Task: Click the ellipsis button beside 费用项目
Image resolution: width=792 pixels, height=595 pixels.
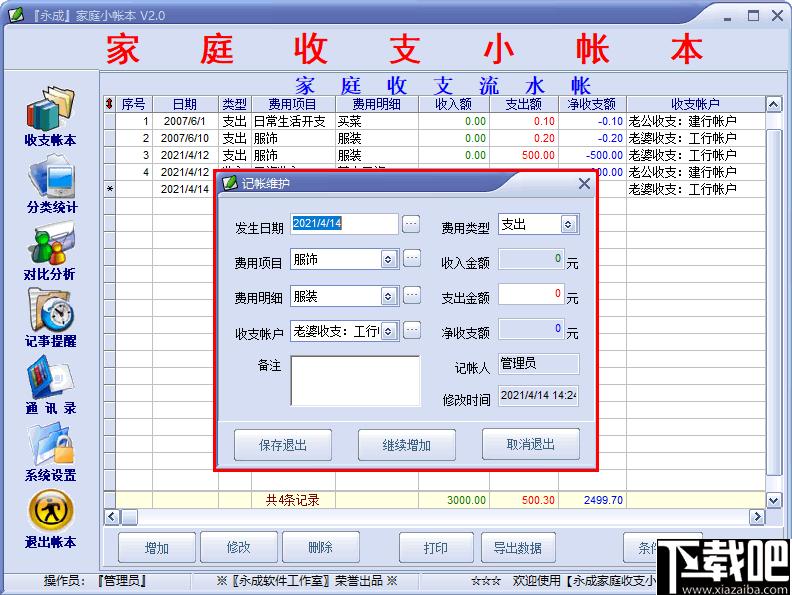Action: pos(412,259)
